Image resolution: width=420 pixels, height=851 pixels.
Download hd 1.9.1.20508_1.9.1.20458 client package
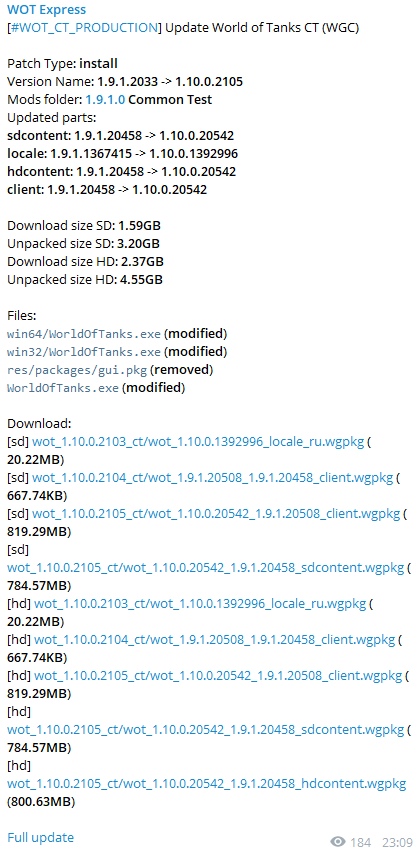[214, 640]
